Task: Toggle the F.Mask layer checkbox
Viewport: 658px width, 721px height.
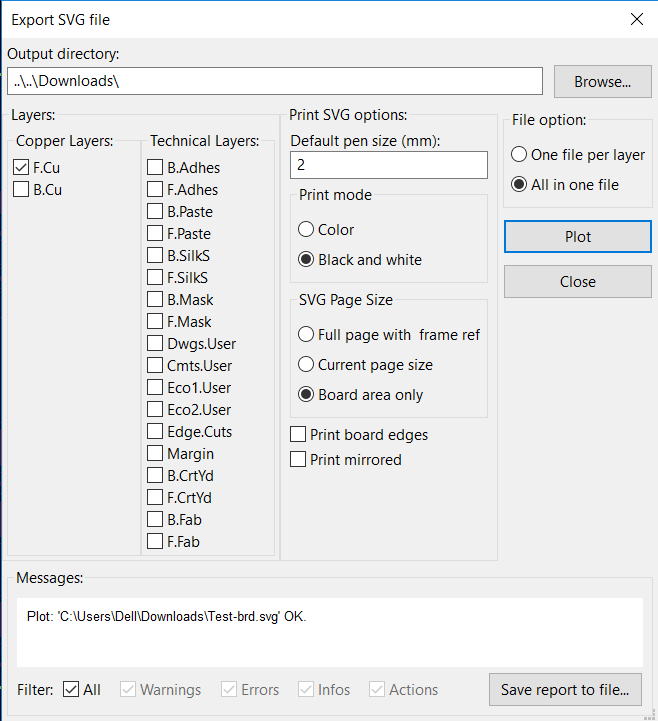Action: tap(155, 322)
